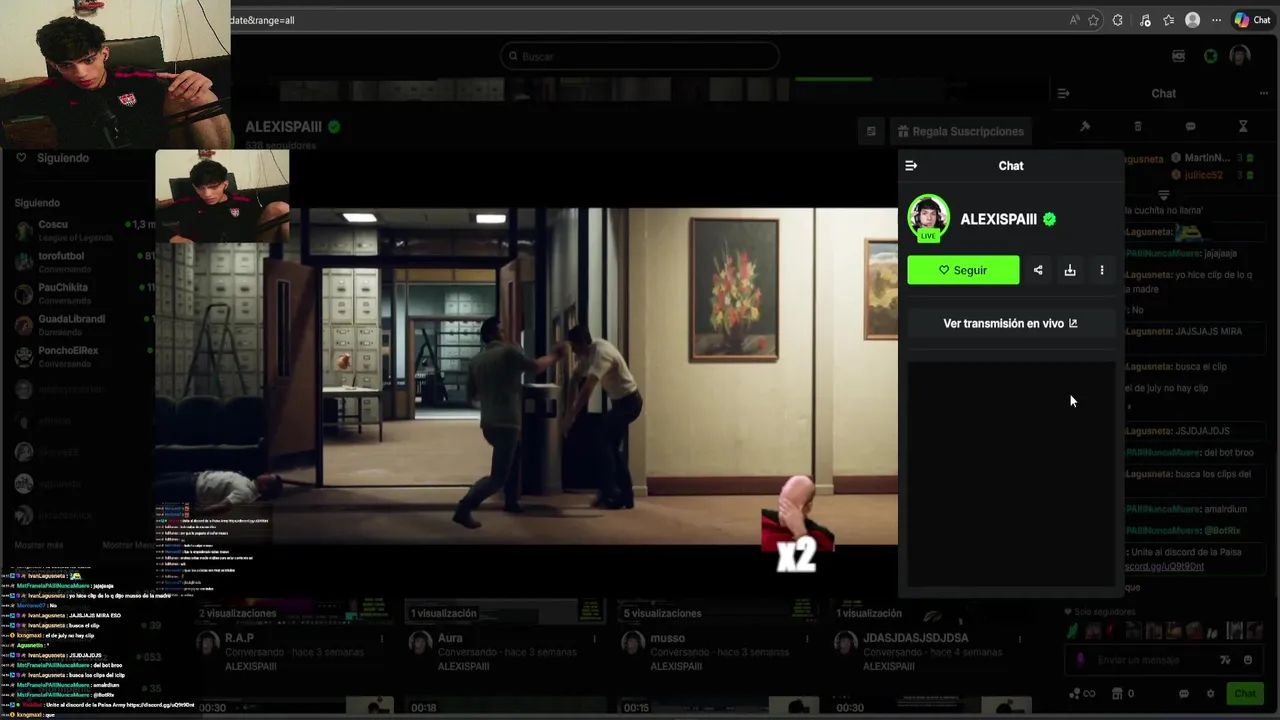Click browser media control music icon
The image size is (1280, 720).
pos(1144,20)
